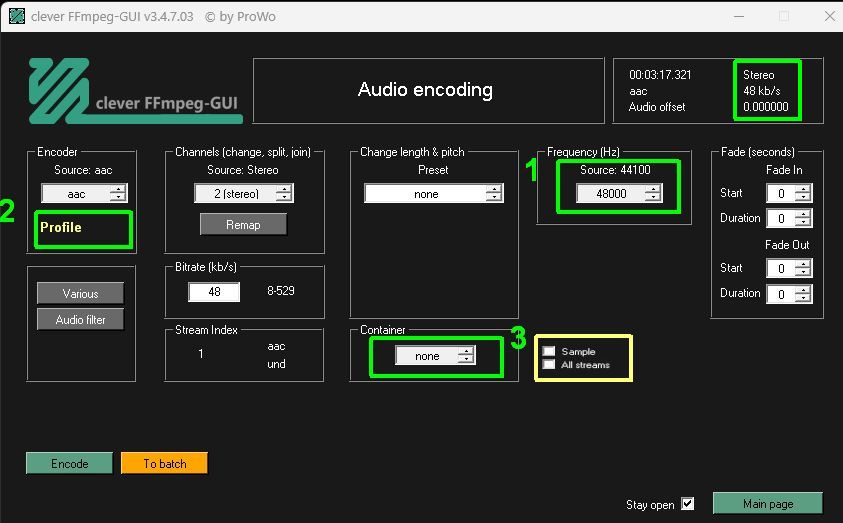Click the '00:03:17.321' duration text
The height and width of the screenshot is (523, 843).
[x=660, y=75]
